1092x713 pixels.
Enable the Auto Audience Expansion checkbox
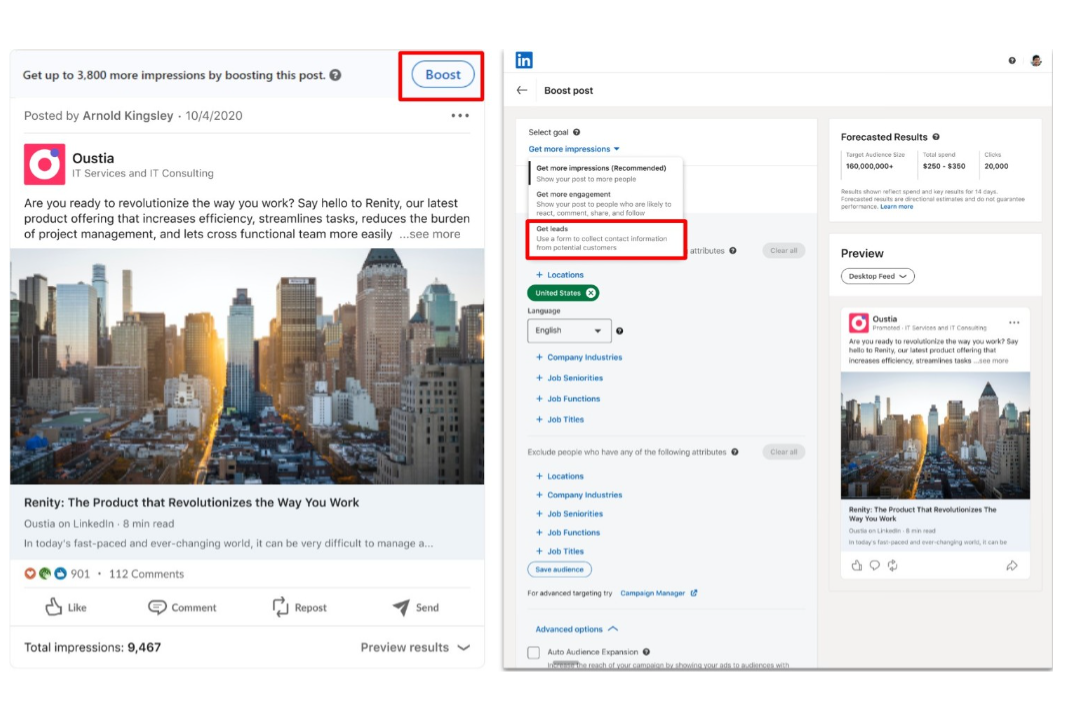[533, 652]
